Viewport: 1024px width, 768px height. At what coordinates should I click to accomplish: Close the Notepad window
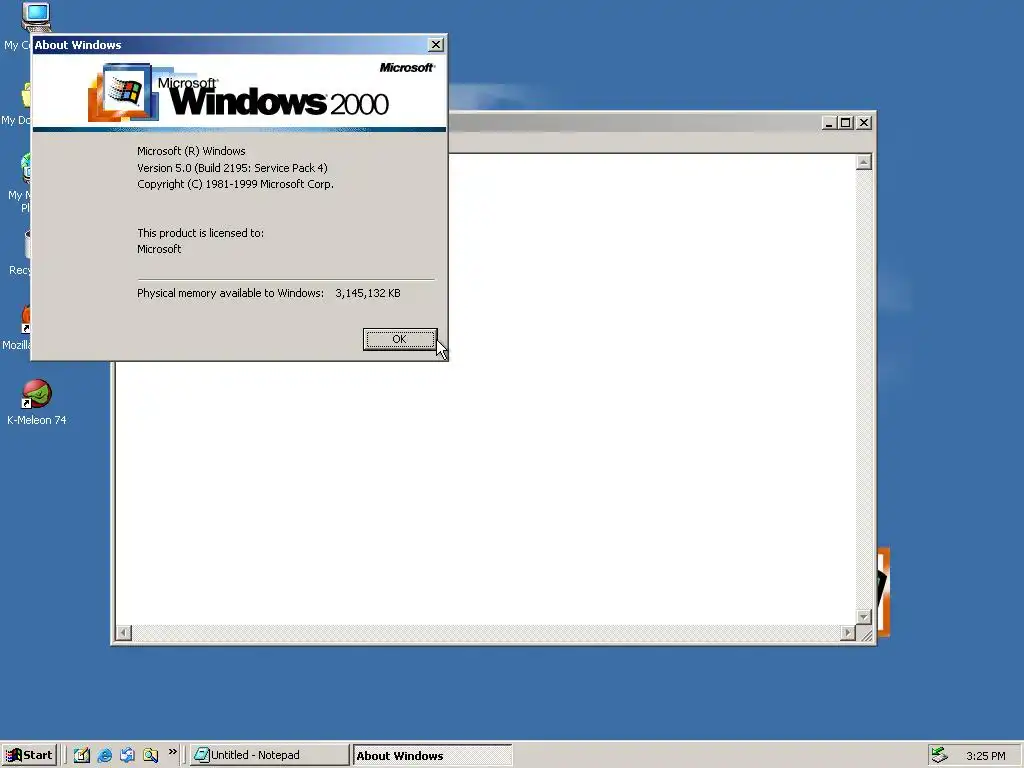tap(864, 123)
